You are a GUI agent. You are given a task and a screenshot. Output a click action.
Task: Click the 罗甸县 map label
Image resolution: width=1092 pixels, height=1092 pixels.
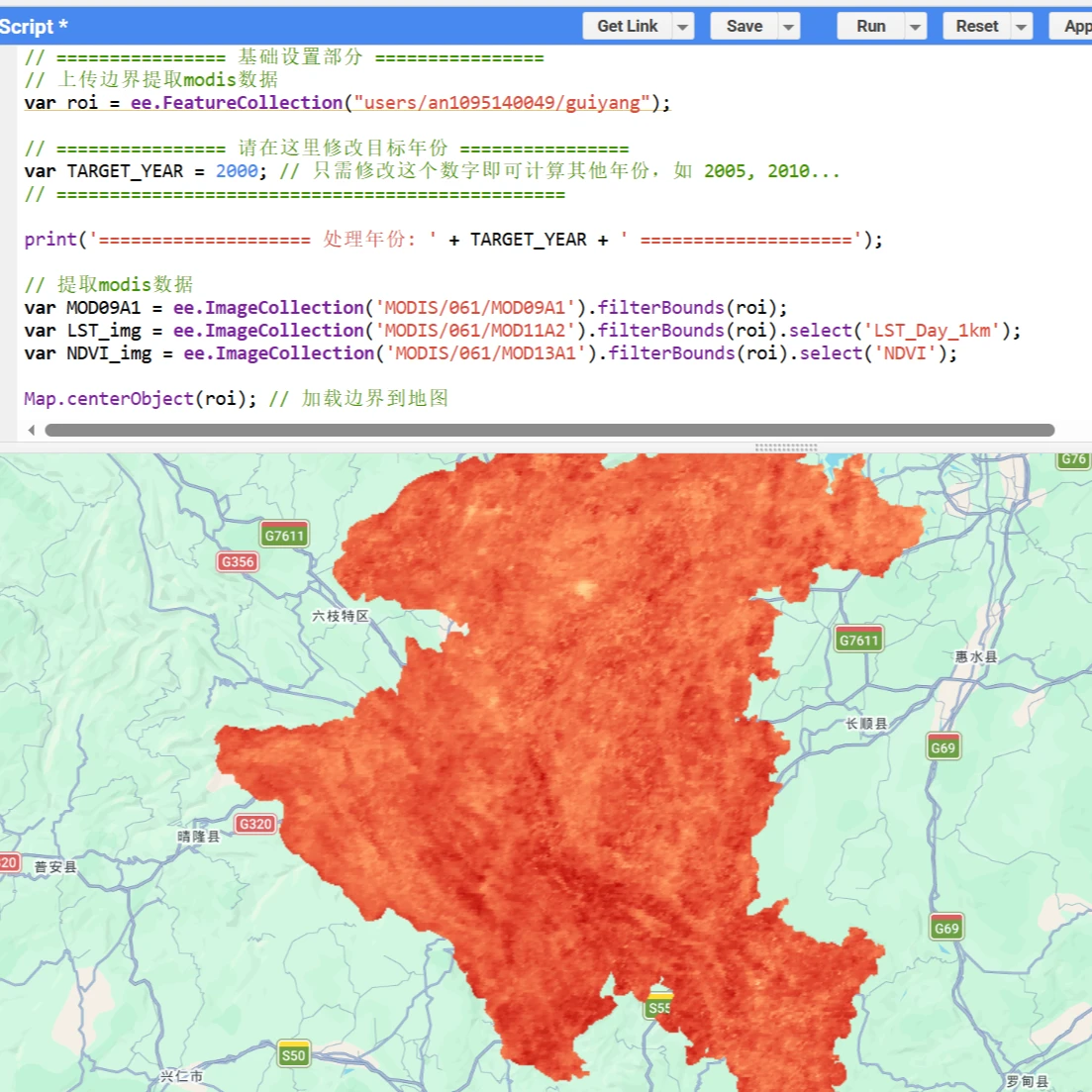coord(1028,1081)
